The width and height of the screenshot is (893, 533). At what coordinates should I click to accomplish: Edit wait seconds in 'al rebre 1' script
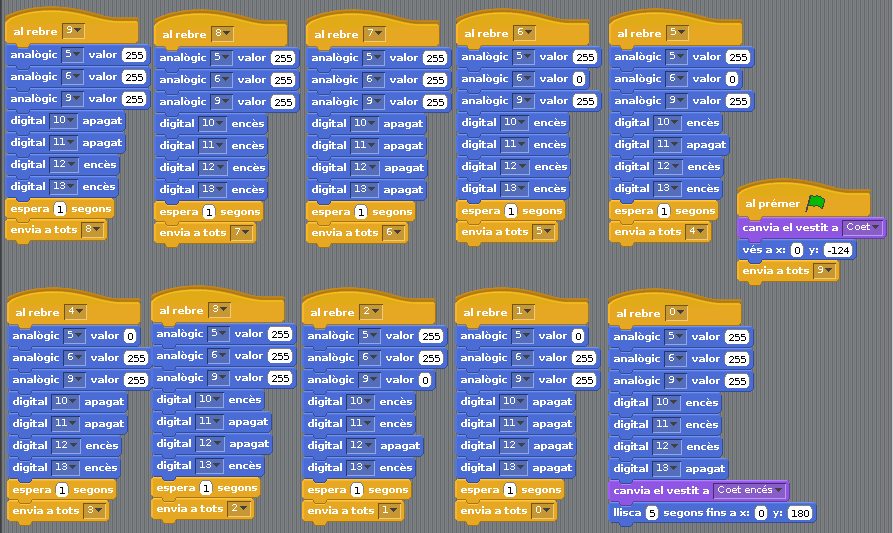(x=510, y=490)
